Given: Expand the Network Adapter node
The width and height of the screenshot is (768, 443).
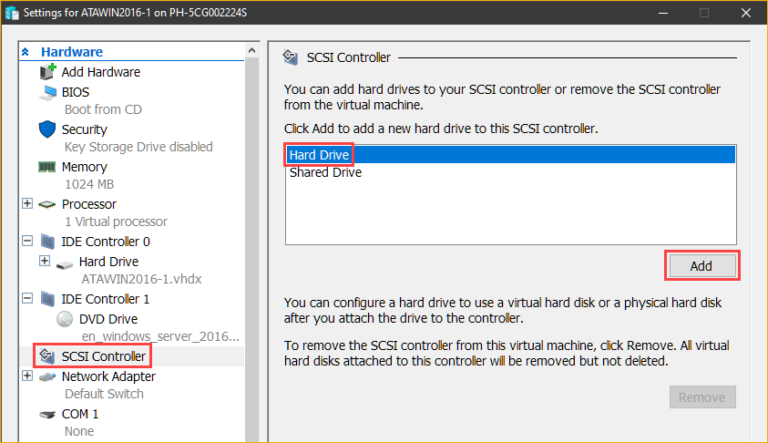Looking at the screenshot, I should click(x=27, y=376).
